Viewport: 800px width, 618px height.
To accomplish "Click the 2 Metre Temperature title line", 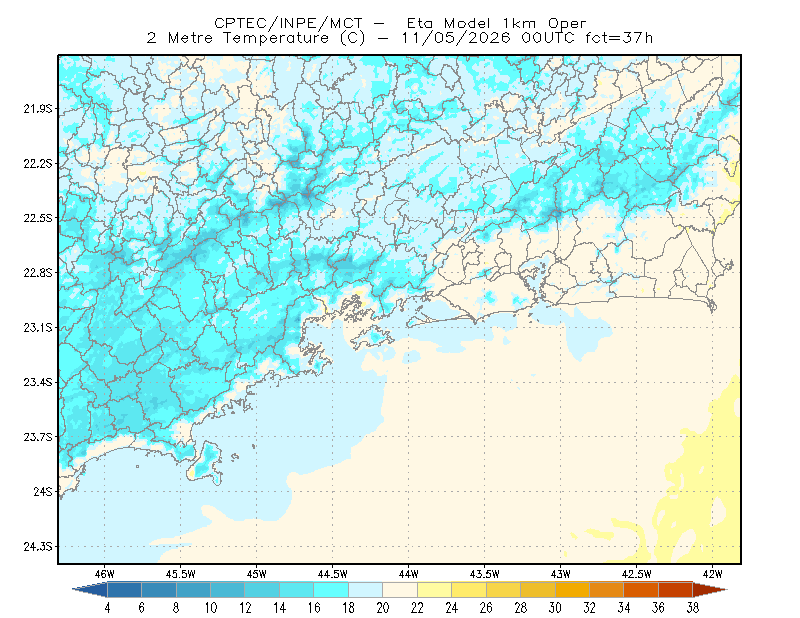I will point(399,38).
